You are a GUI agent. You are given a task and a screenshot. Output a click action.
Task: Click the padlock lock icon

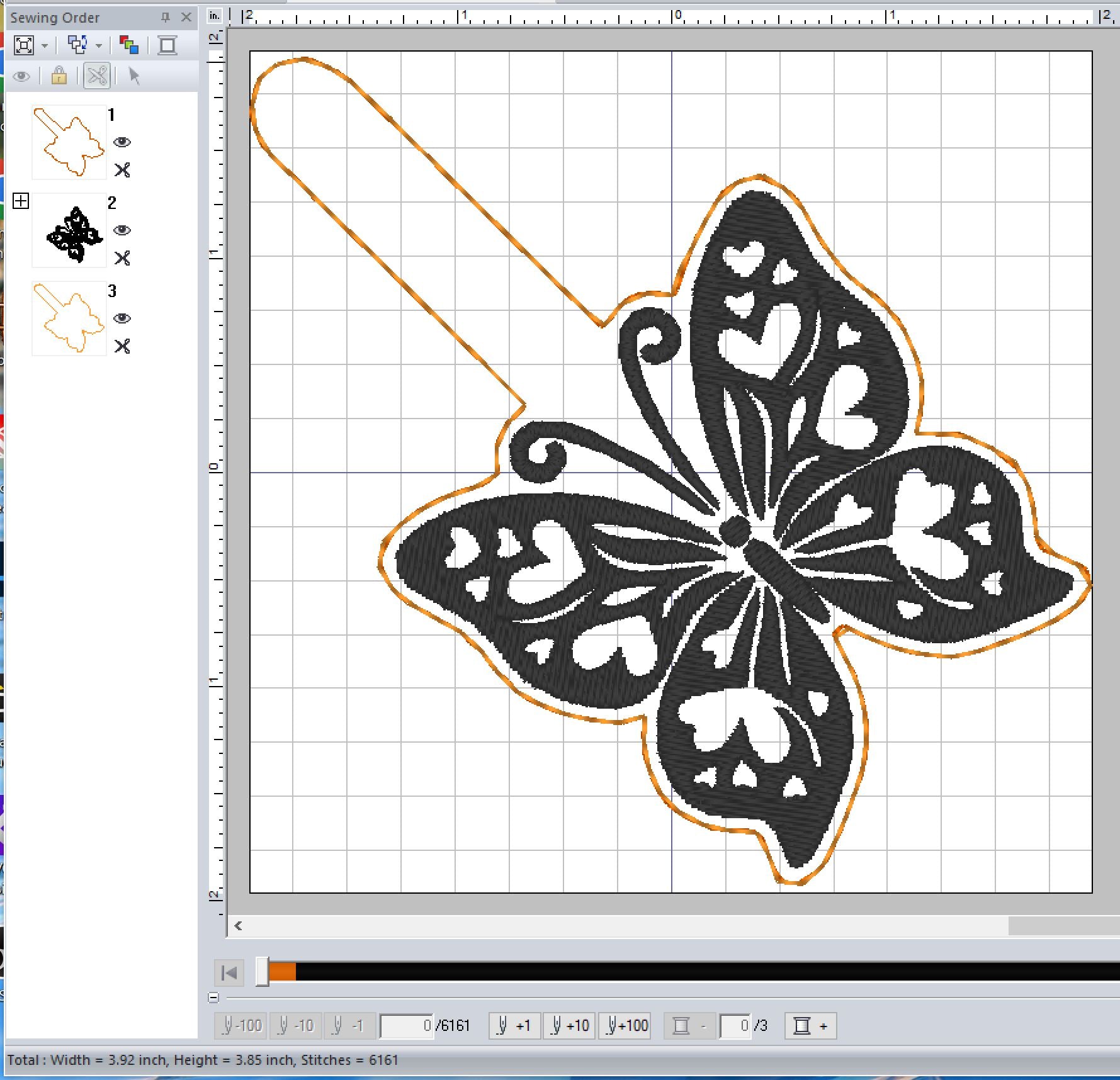coord(59,76)
